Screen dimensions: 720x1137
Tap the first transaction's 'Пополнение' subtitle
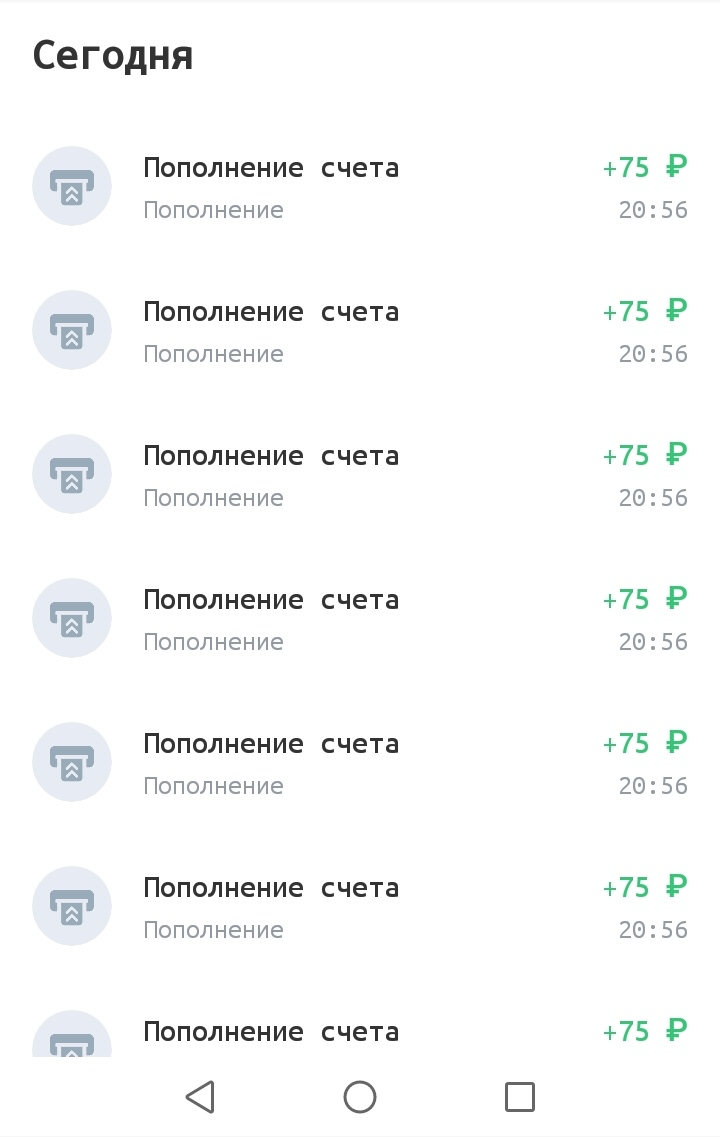213,210
